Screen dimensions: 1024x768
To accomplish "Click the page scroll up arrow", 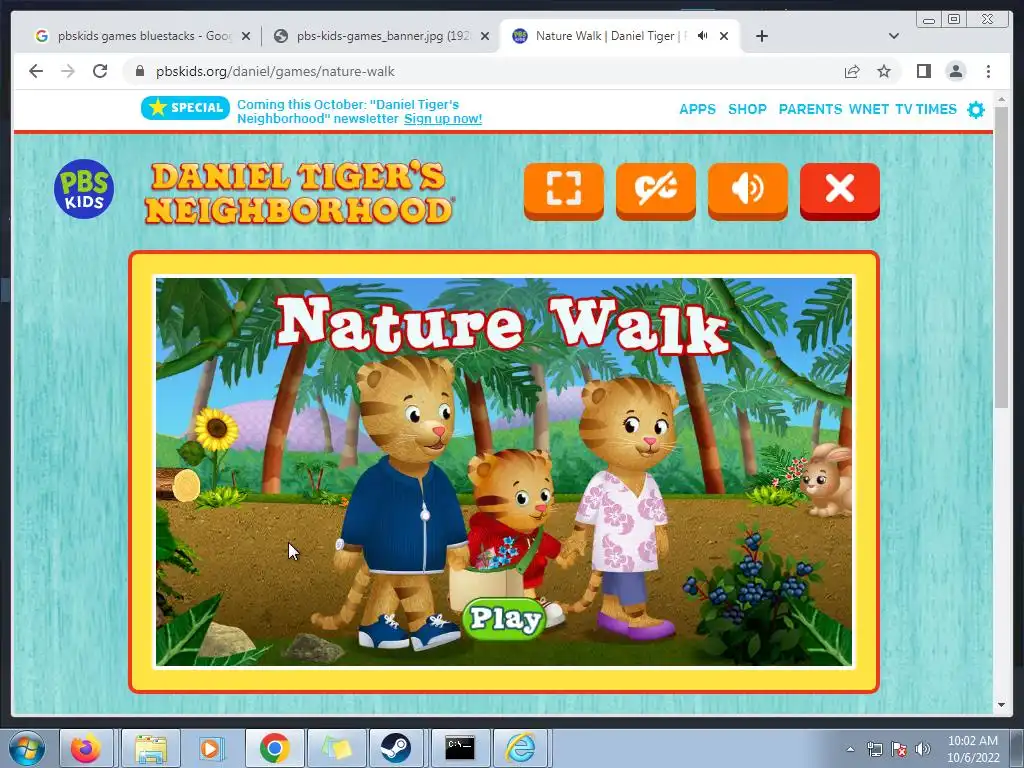I will click(x=1001, y=100).
